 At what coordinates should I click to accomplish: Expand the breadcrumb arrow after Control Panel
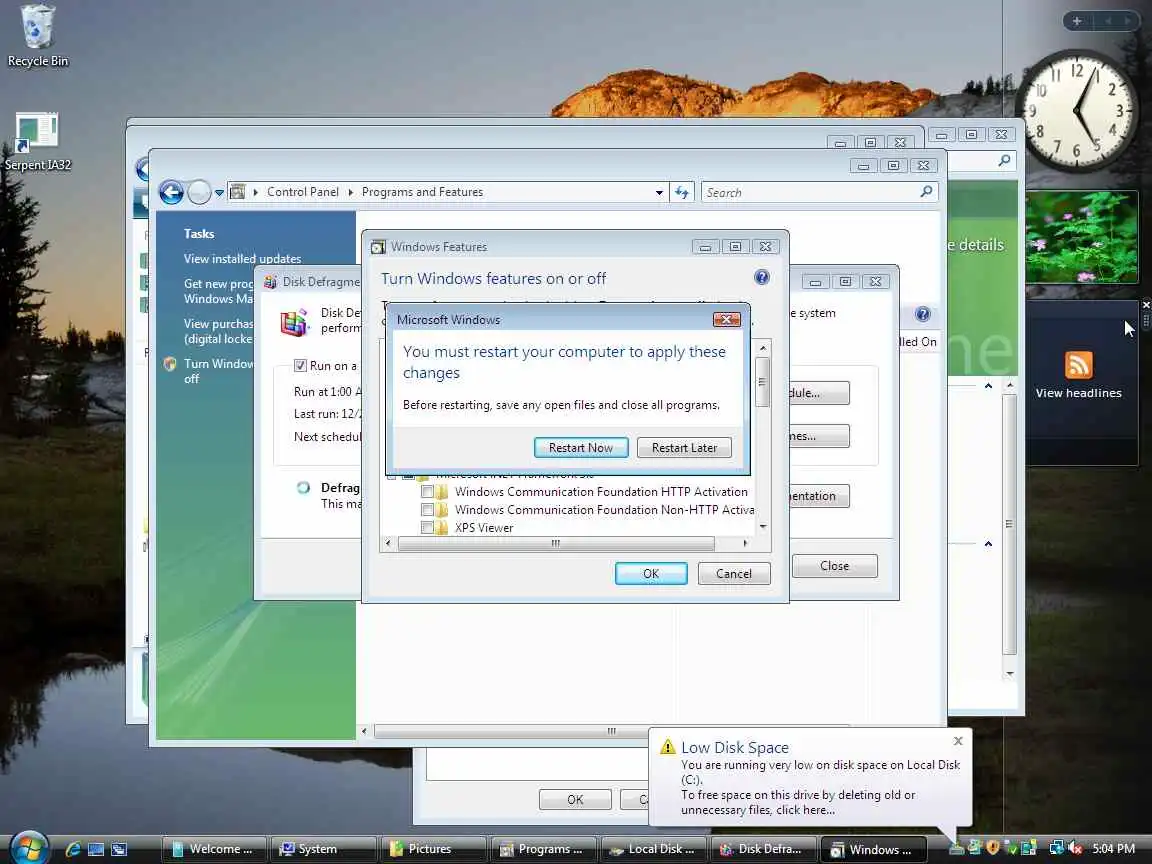[x=350, y=192]
